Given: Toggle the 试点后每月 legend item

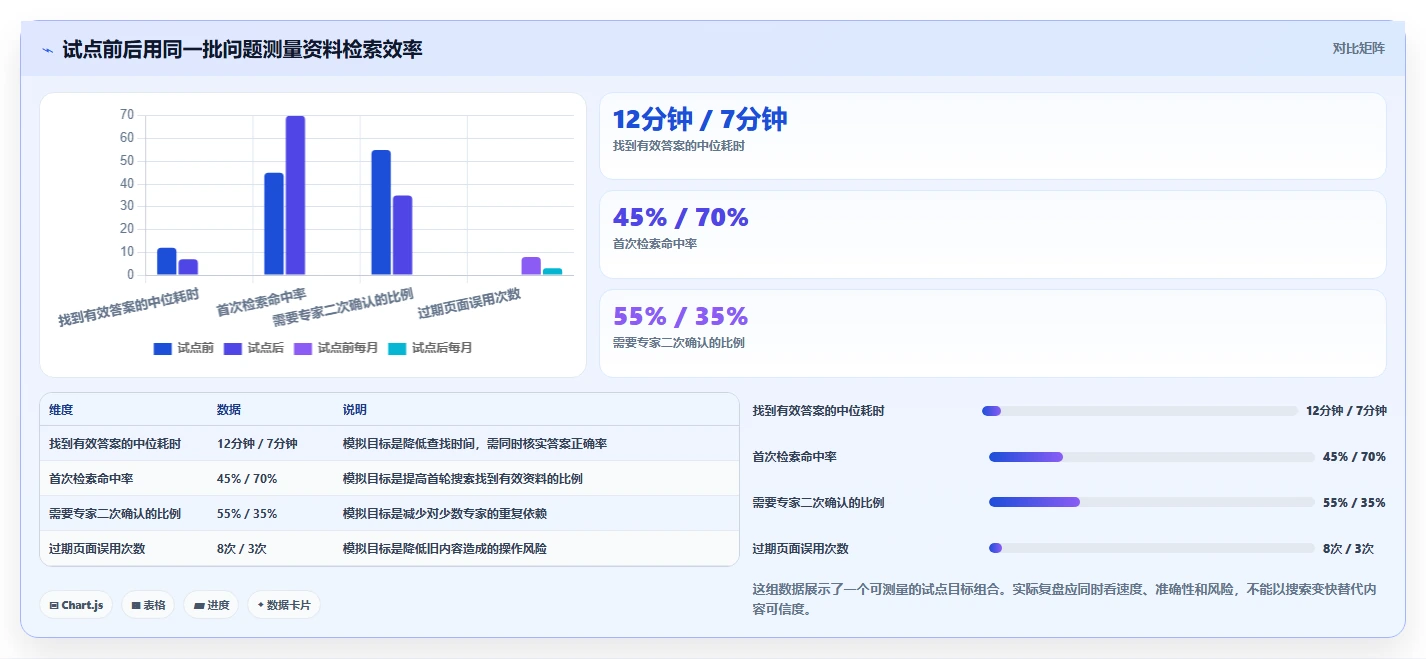Looking at the screenshot, I should 430,348.
